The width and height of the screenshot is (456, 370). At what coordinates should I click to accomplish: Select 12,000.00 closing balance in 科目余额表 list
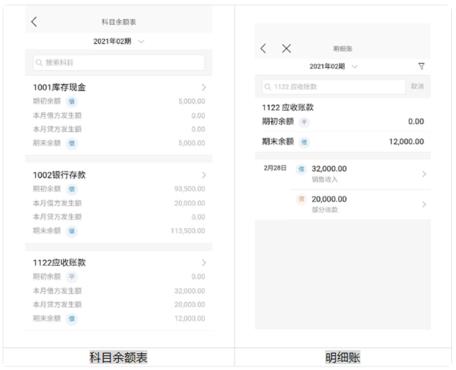point(190,318)
